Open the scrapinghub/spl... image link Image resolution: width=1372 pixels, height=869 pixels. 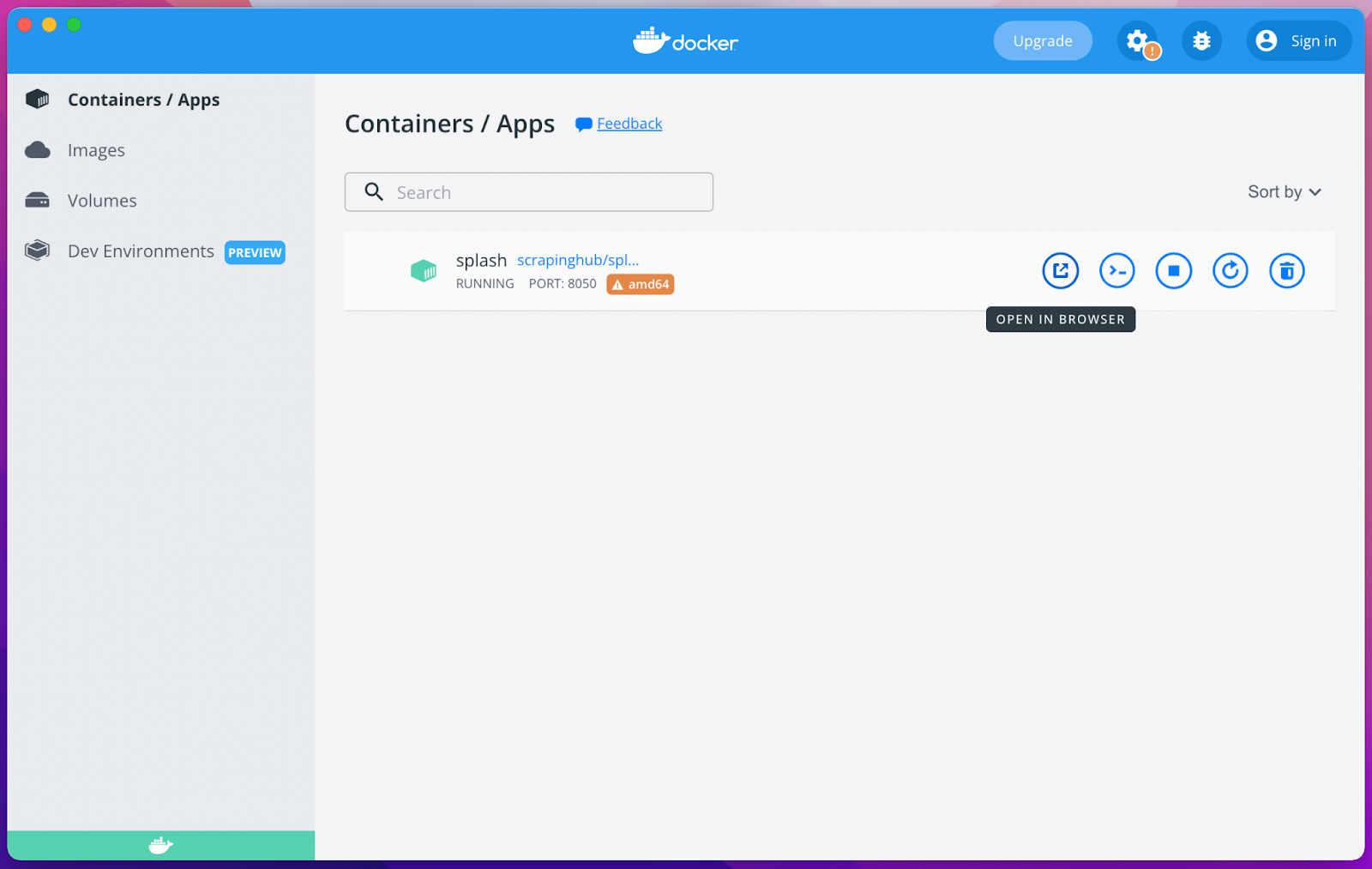tap(578, 260)
